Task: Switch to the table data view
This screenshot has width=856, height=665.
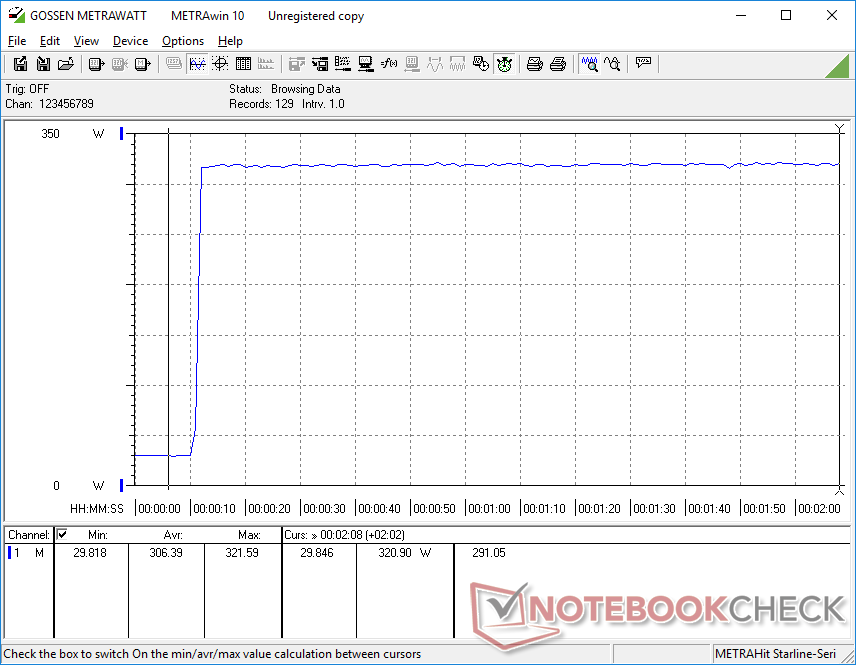Action: click(243, 64)
